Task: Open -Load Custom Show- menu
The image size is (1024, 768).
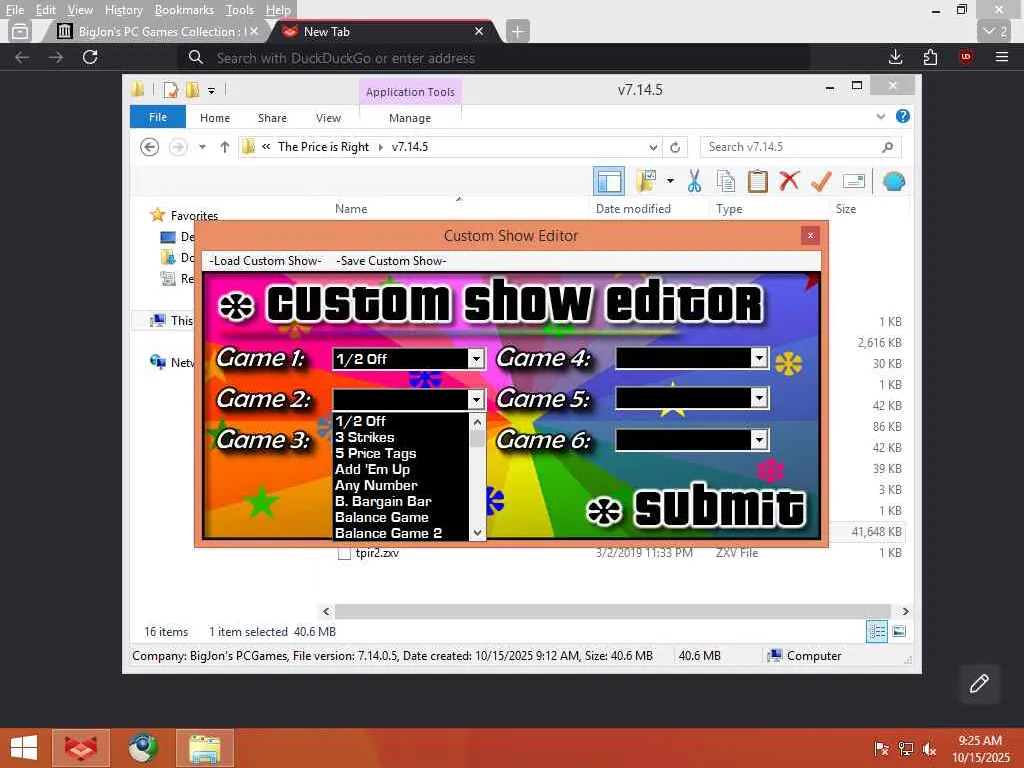Action: click(x=265, y=261)
